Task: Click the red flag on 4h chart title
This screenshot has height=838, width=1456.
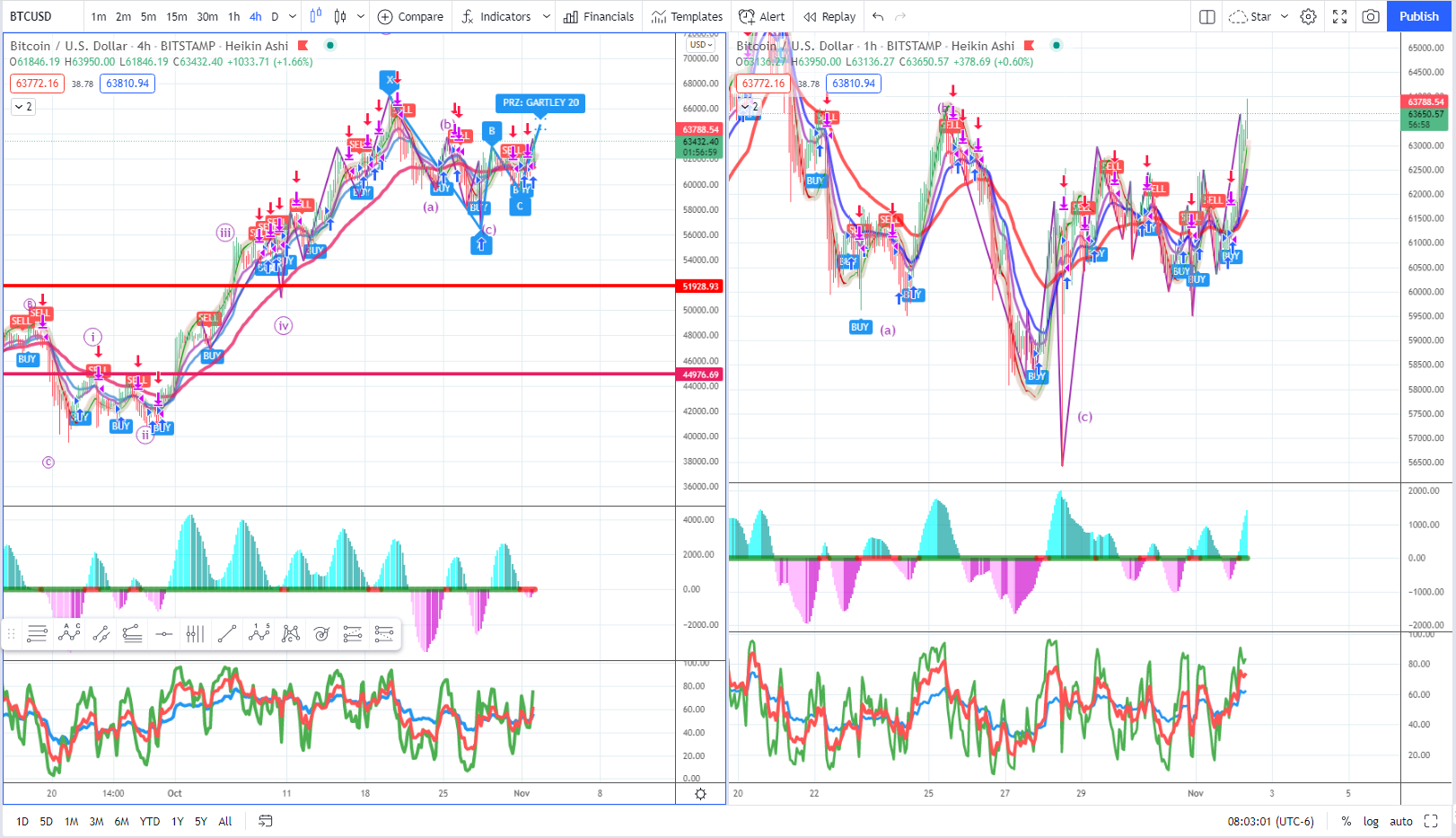Action: pos(303,46)
